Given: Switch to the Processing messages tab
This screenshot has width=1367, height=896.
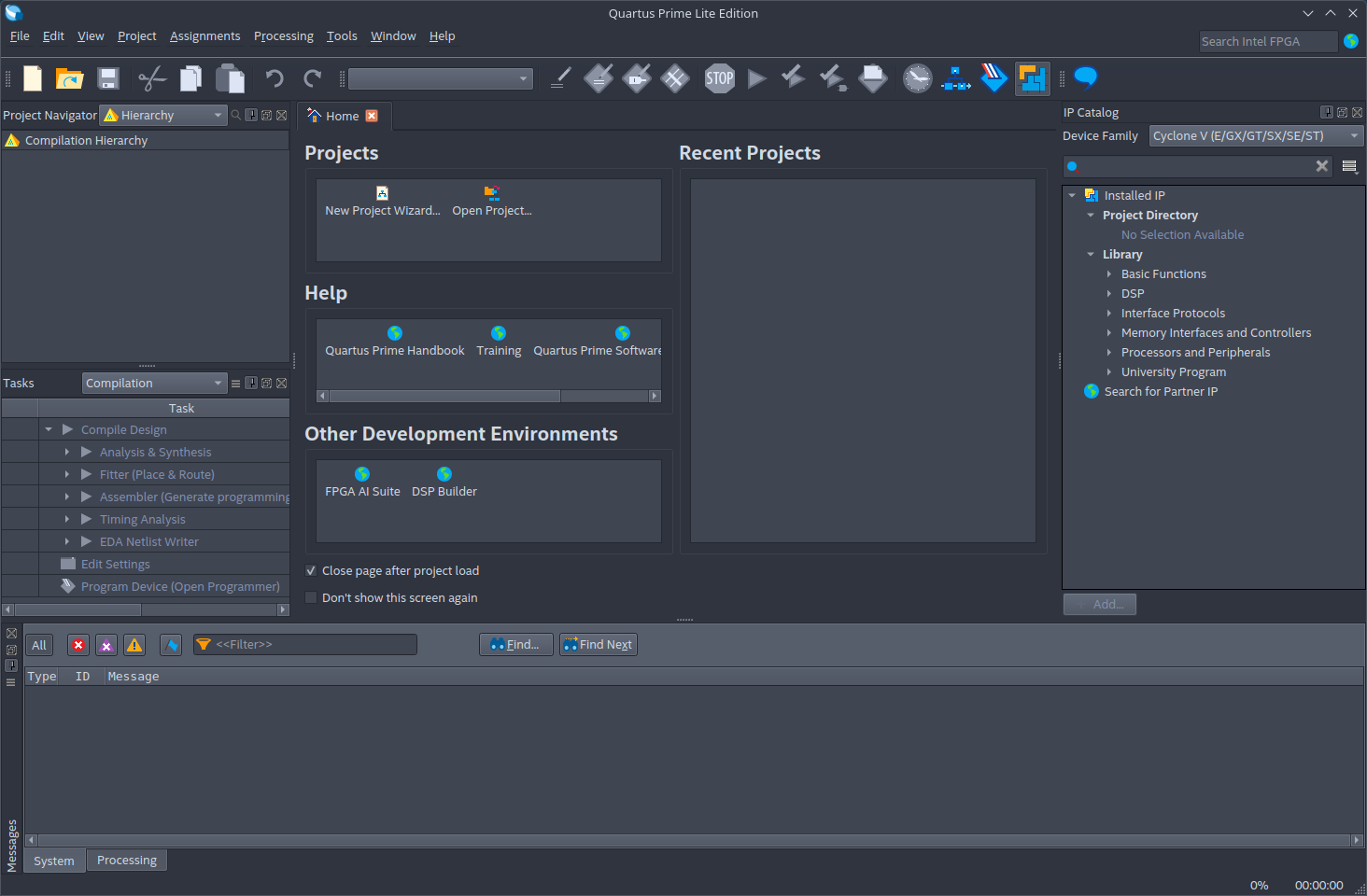Looking at the screenshot, I should pyautogui.click(x=127, y=861).
